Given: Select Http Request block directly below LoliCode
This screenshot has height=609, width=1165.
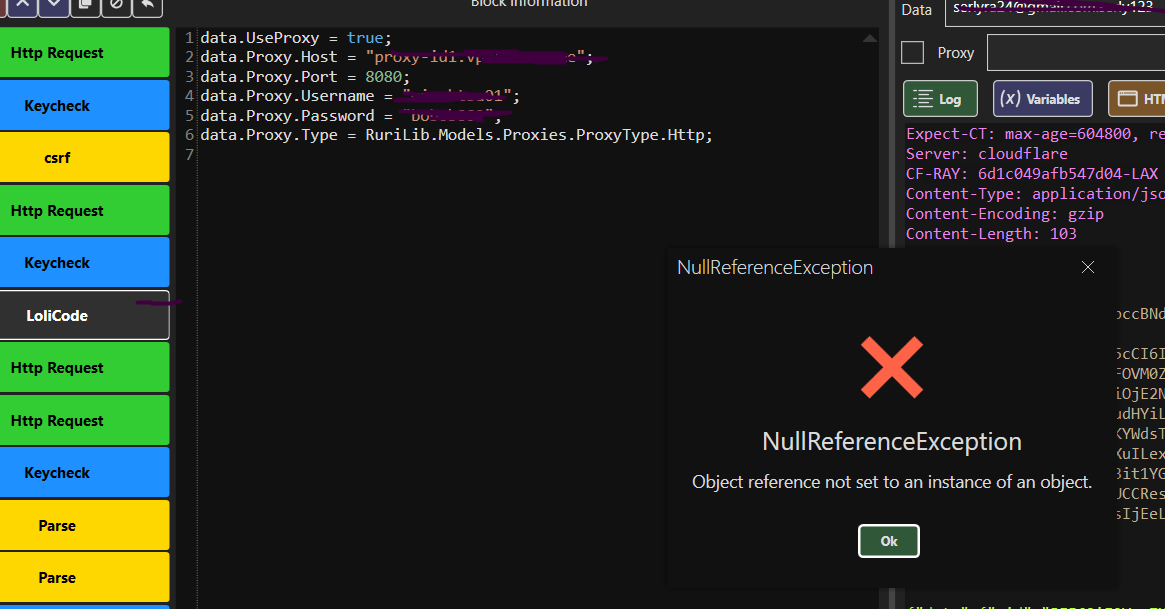Looking at the screenshot, I should [85, 368].
